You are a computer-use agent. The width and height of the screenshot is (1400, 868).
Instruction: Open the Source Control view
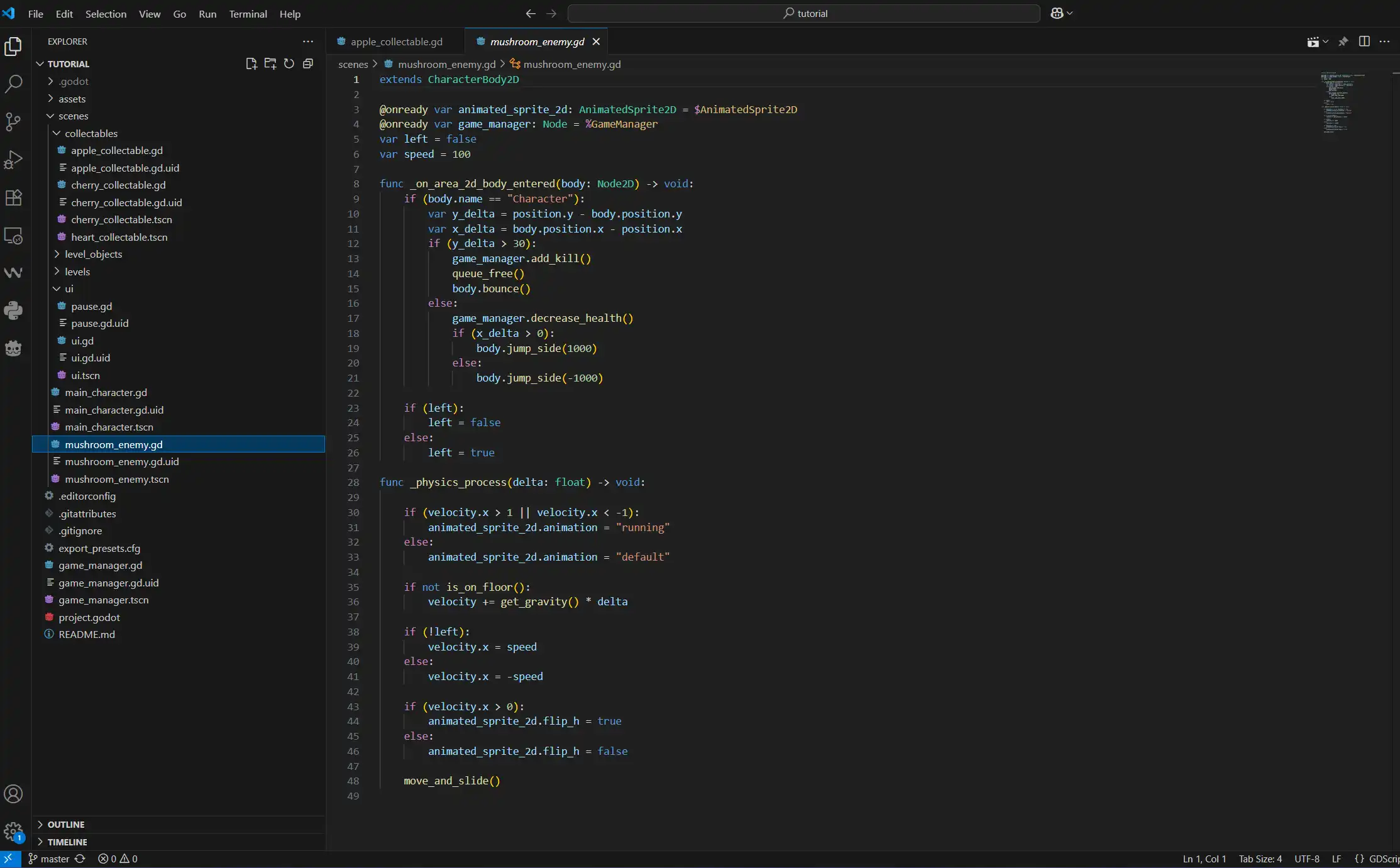coord(13,121)
